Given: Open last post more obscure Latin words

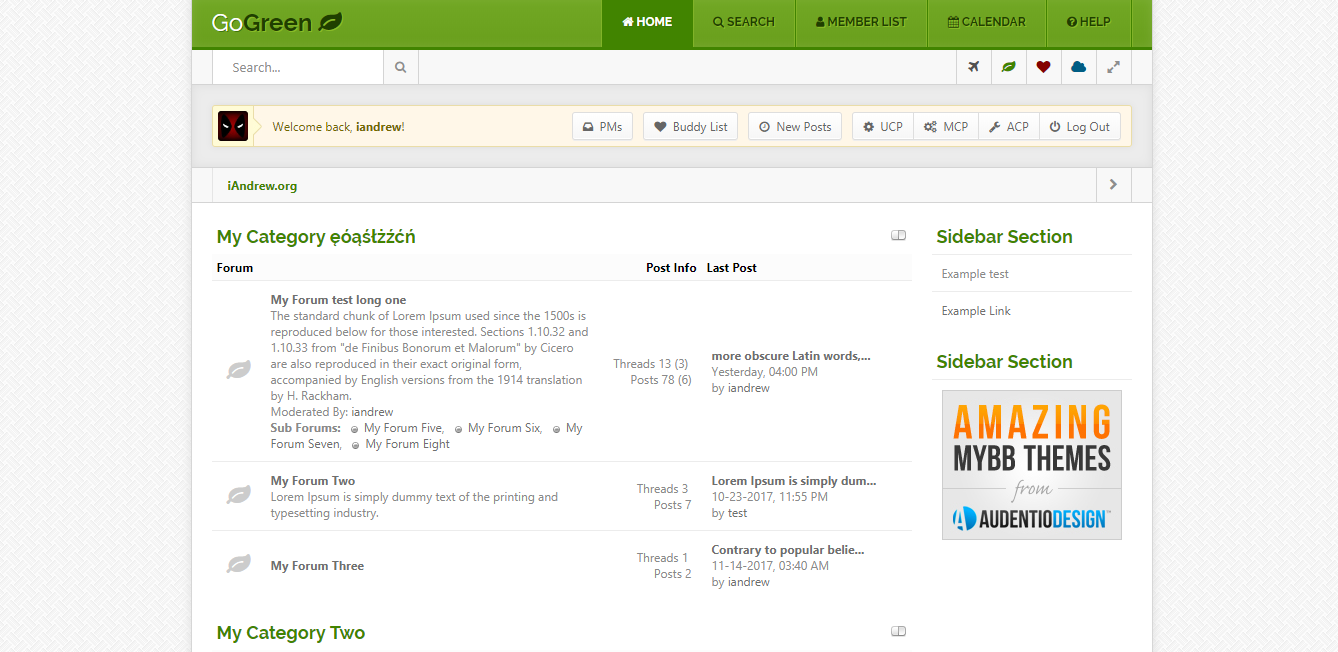Looking at the screenshot, I should coord(791,356).
